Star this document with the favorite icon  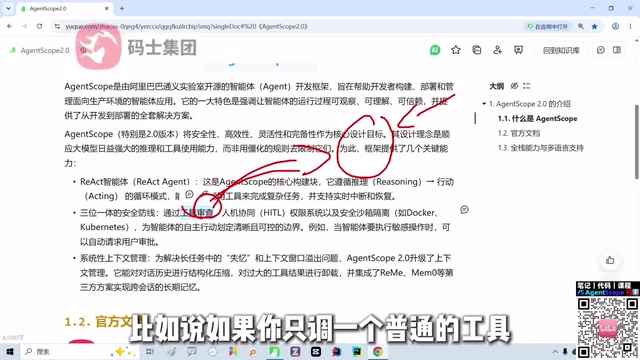pyautogui.click(x=456, y=50)
